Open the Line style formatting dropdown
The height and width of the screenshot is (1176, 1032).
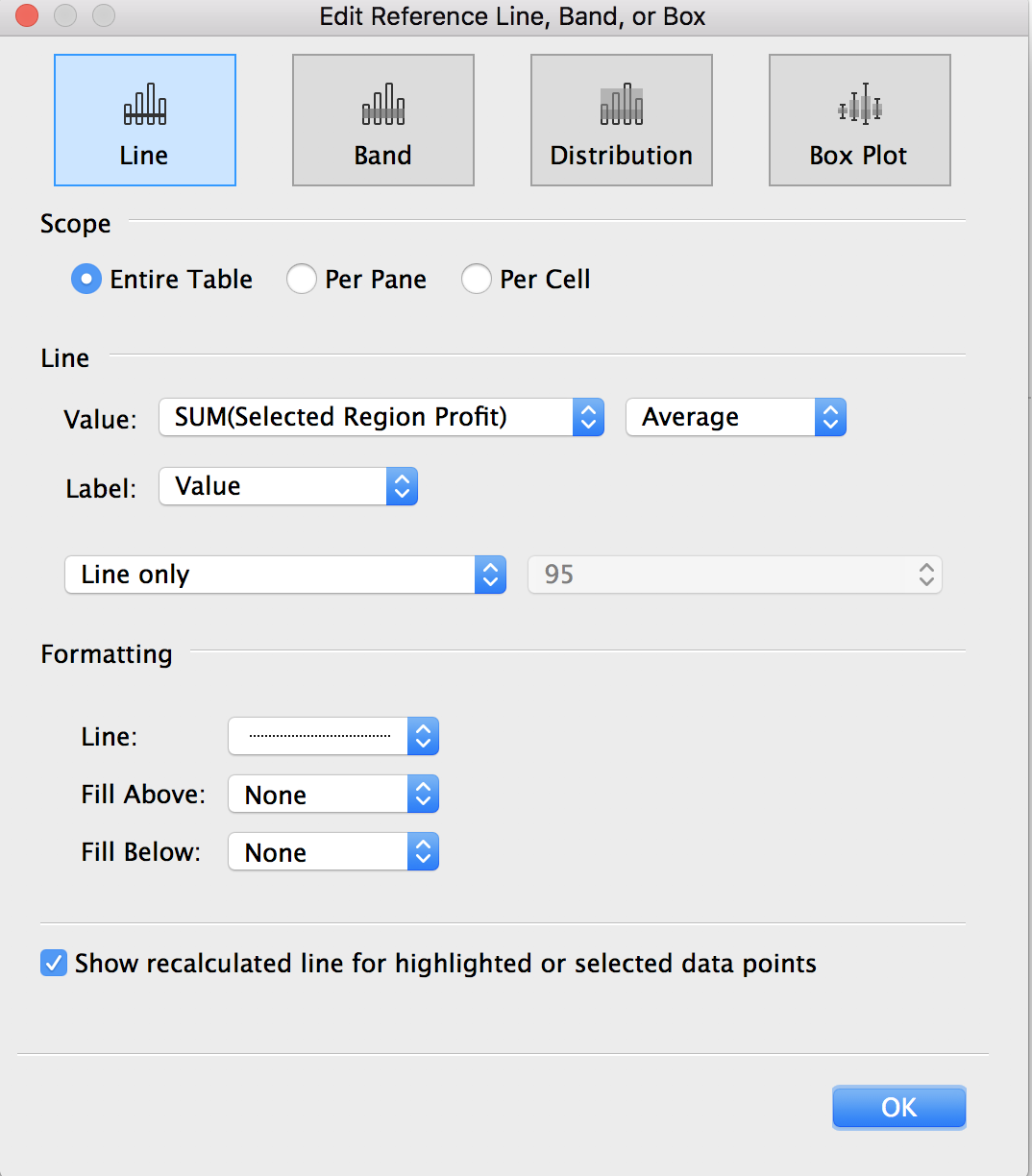coord(333,737)
